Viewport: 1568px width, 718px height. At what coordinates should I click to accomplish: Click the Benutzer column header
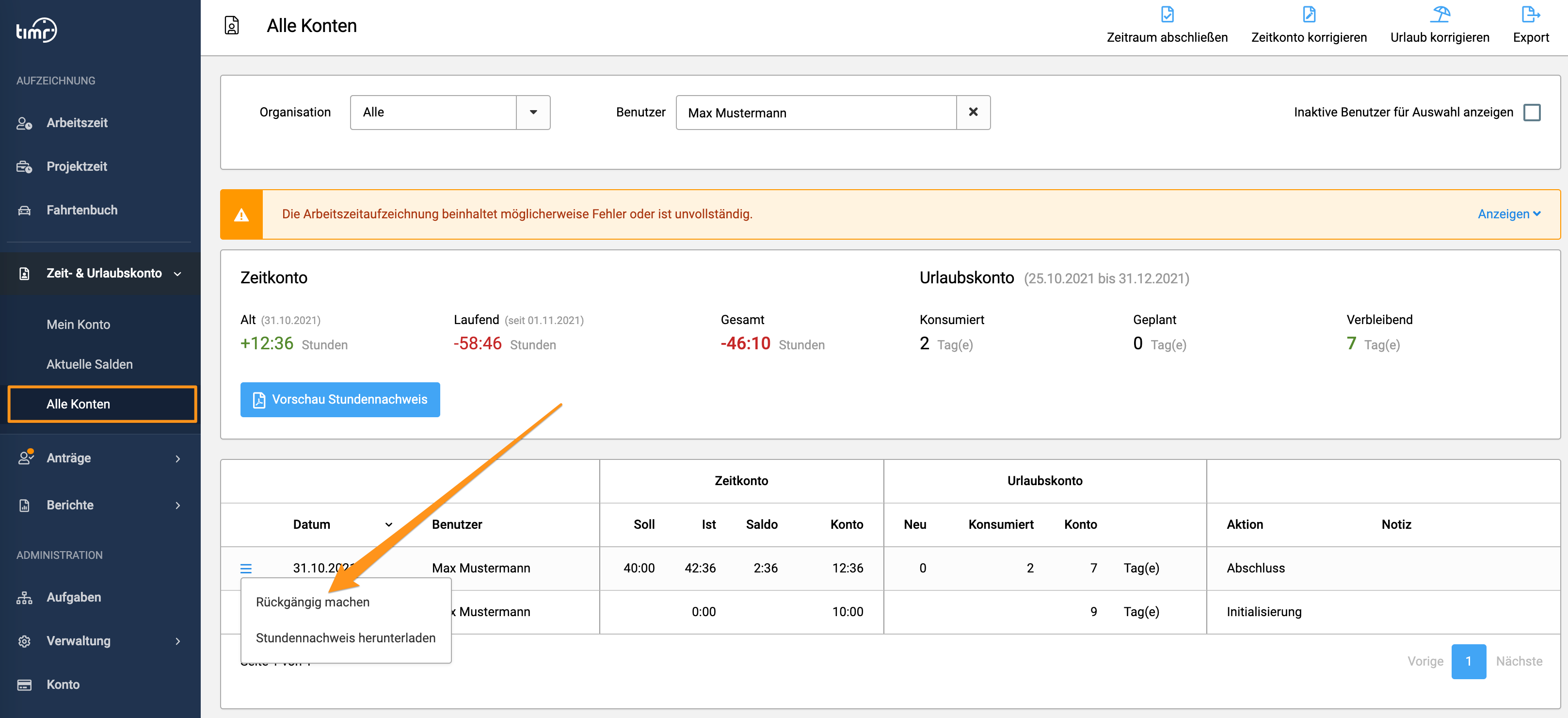tap(457, 524)
